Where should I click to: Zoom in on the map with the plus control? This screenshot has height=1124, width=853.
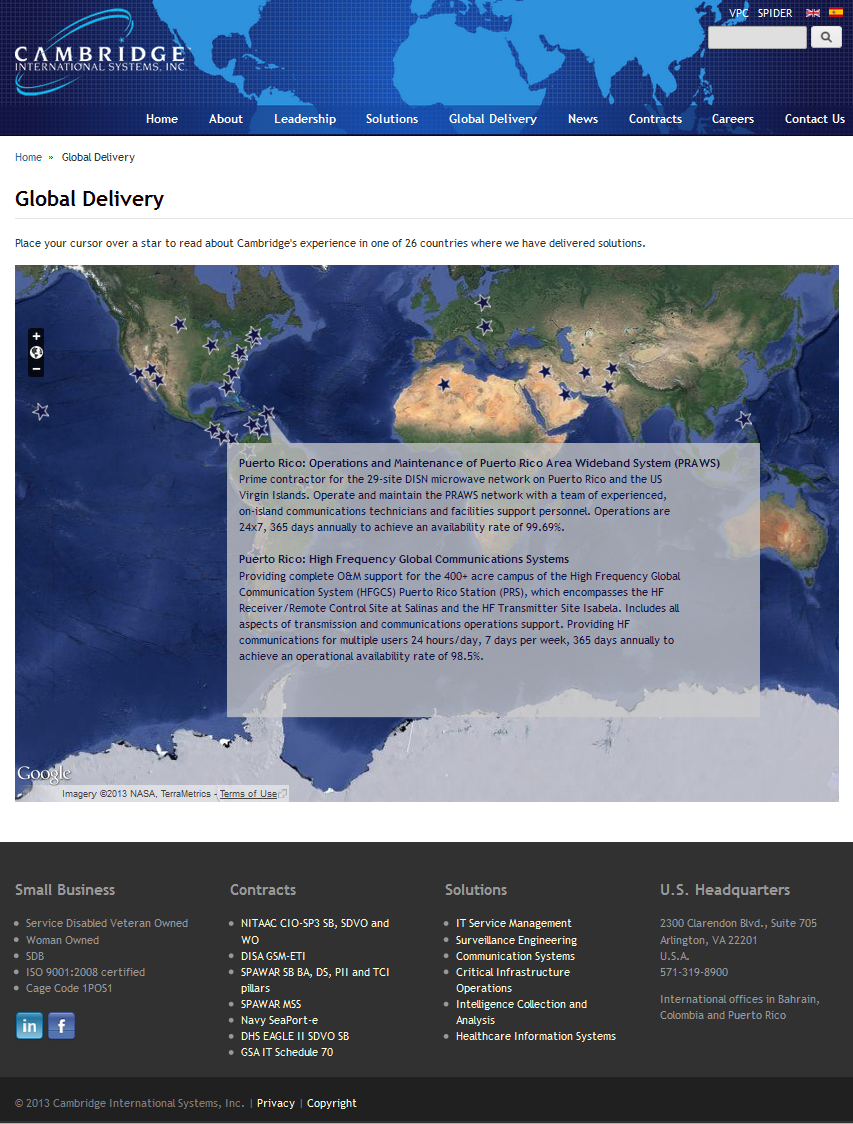point(36,336)
